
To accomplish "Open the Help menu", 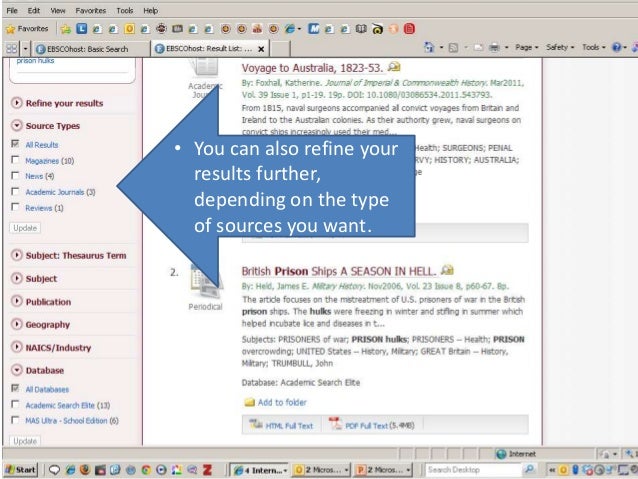I will click(x=151, y=11).
